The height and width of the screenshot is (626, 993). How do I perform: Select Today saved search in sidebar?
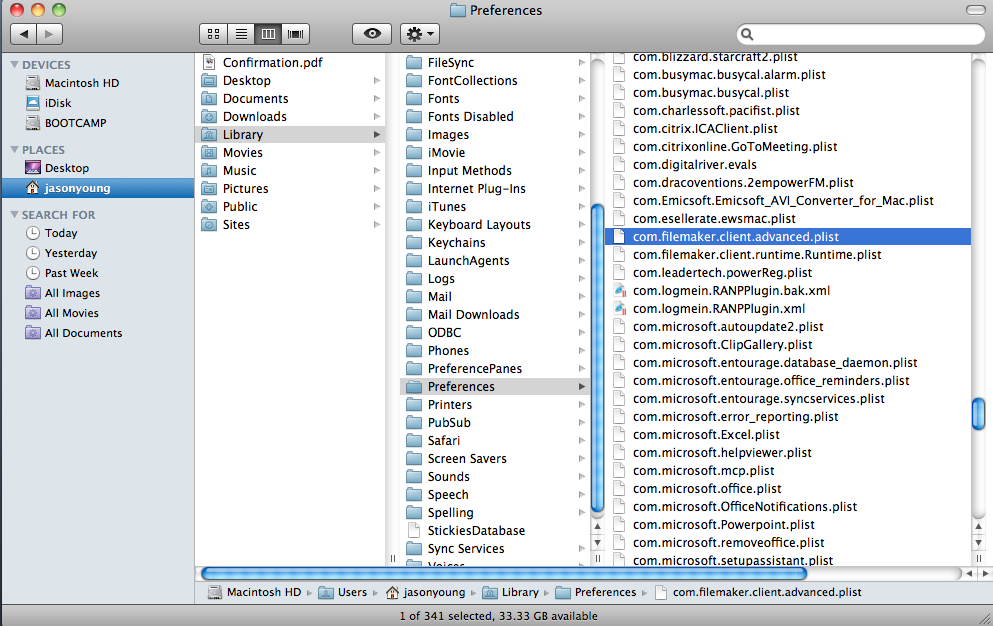tap(60, 233)
